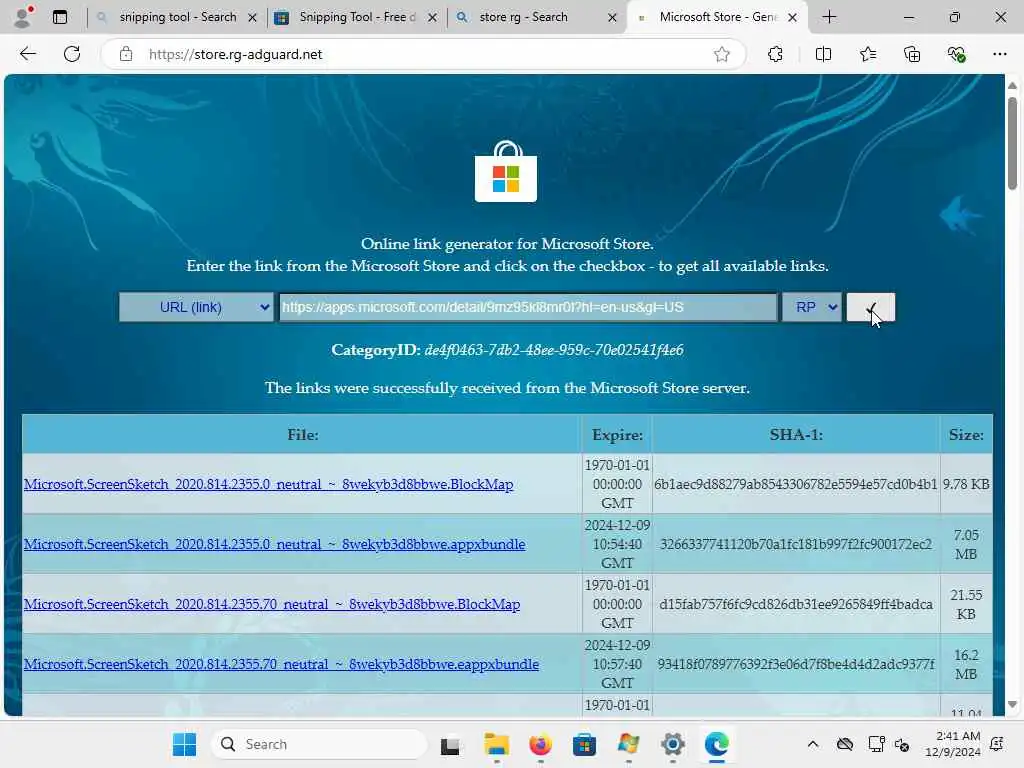Image resolution: width=1024 pixels, height=768 pixels.
Task: Click the scrollbar up arrow
Action: (1012, 86)
